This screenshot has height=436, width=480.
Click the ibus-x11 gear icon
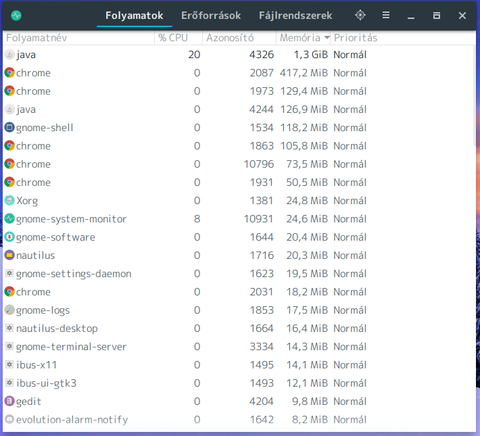click(10, 365)
